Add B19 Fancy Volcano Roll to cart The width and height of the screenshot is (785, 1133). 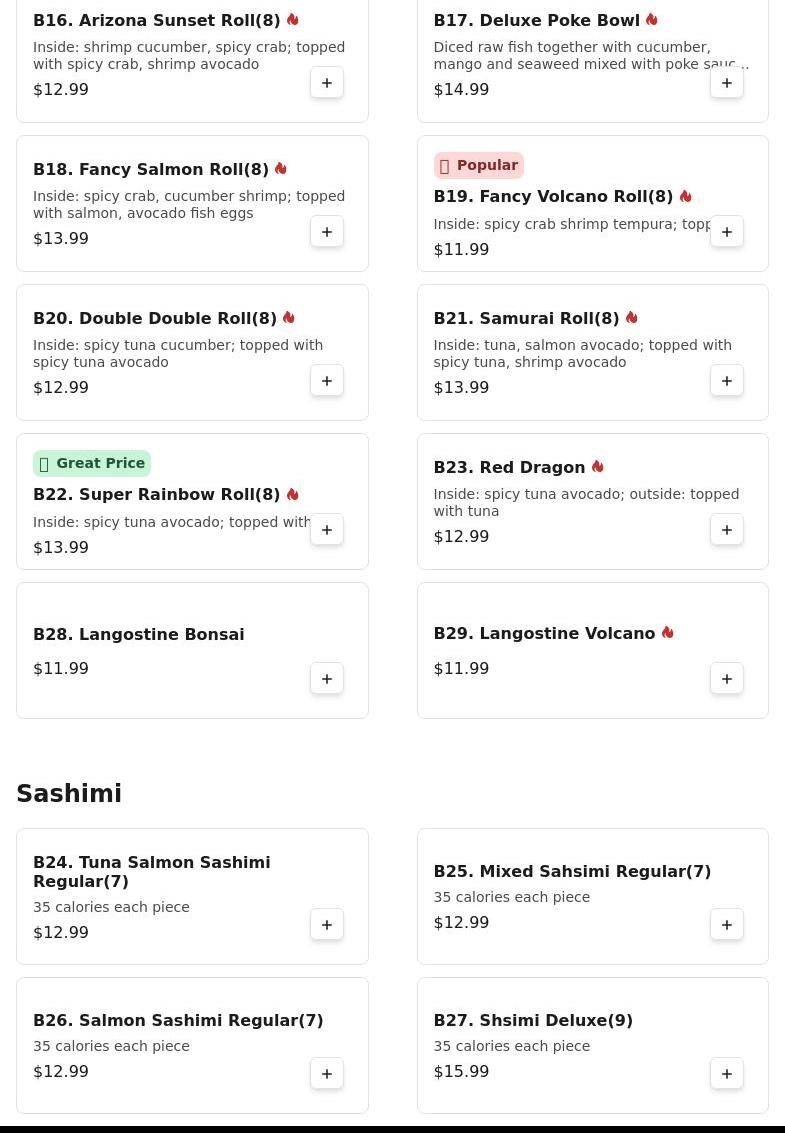(x=727, y=232)
